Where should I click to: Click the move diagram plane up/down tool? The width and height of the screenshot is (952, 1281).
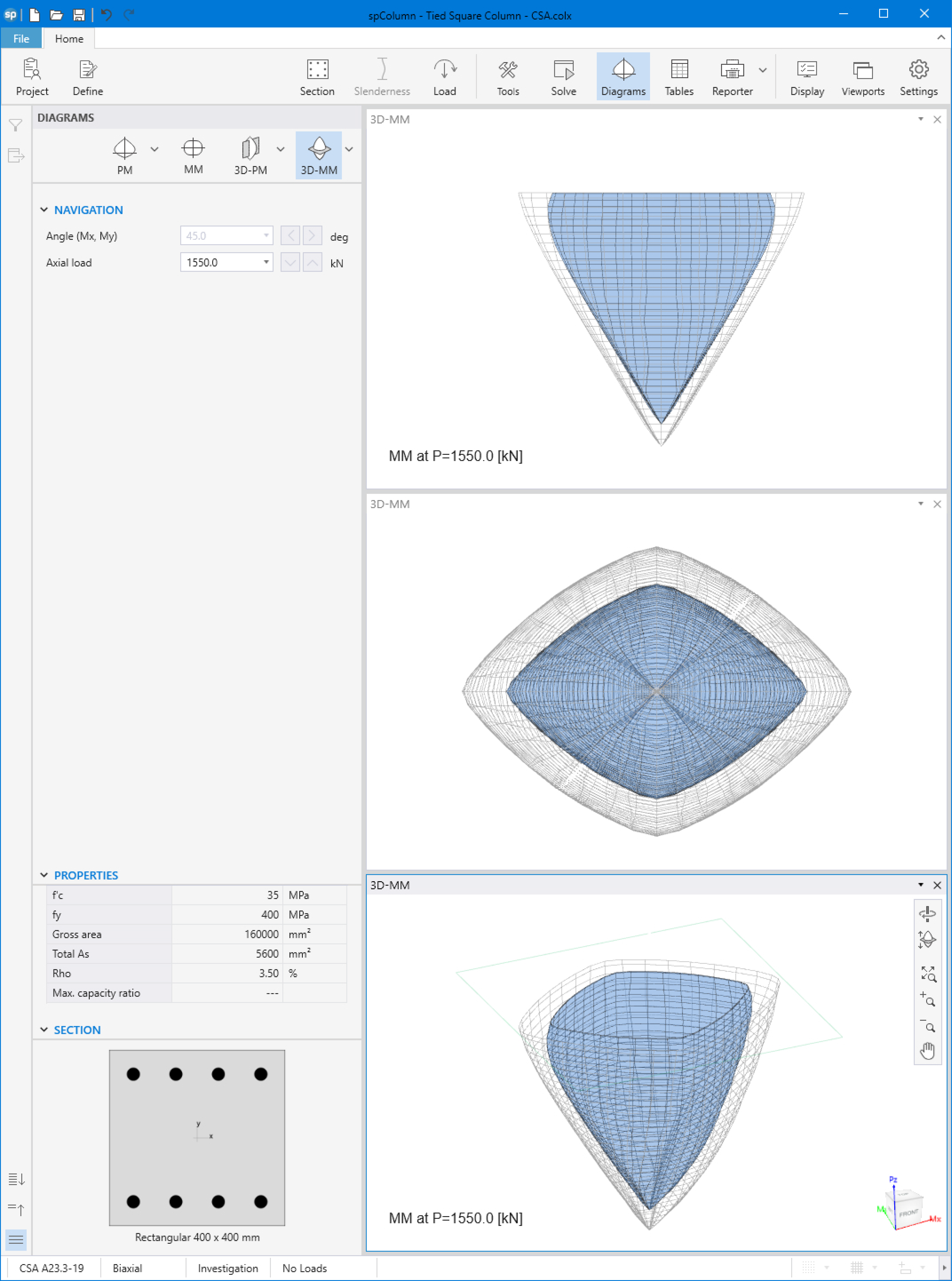tap(927, 940)
